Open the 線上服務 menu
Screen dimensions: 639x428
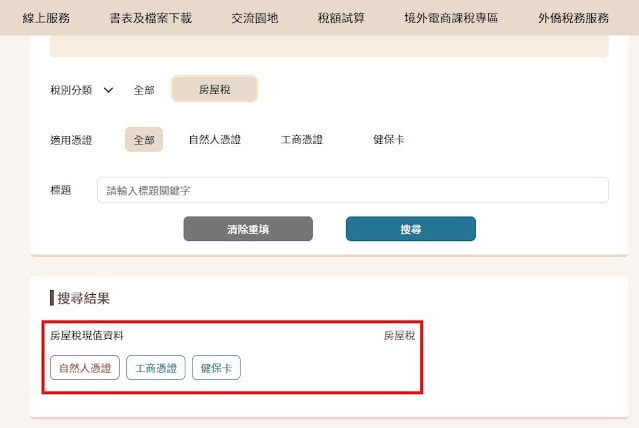click(x=46, y=18)
